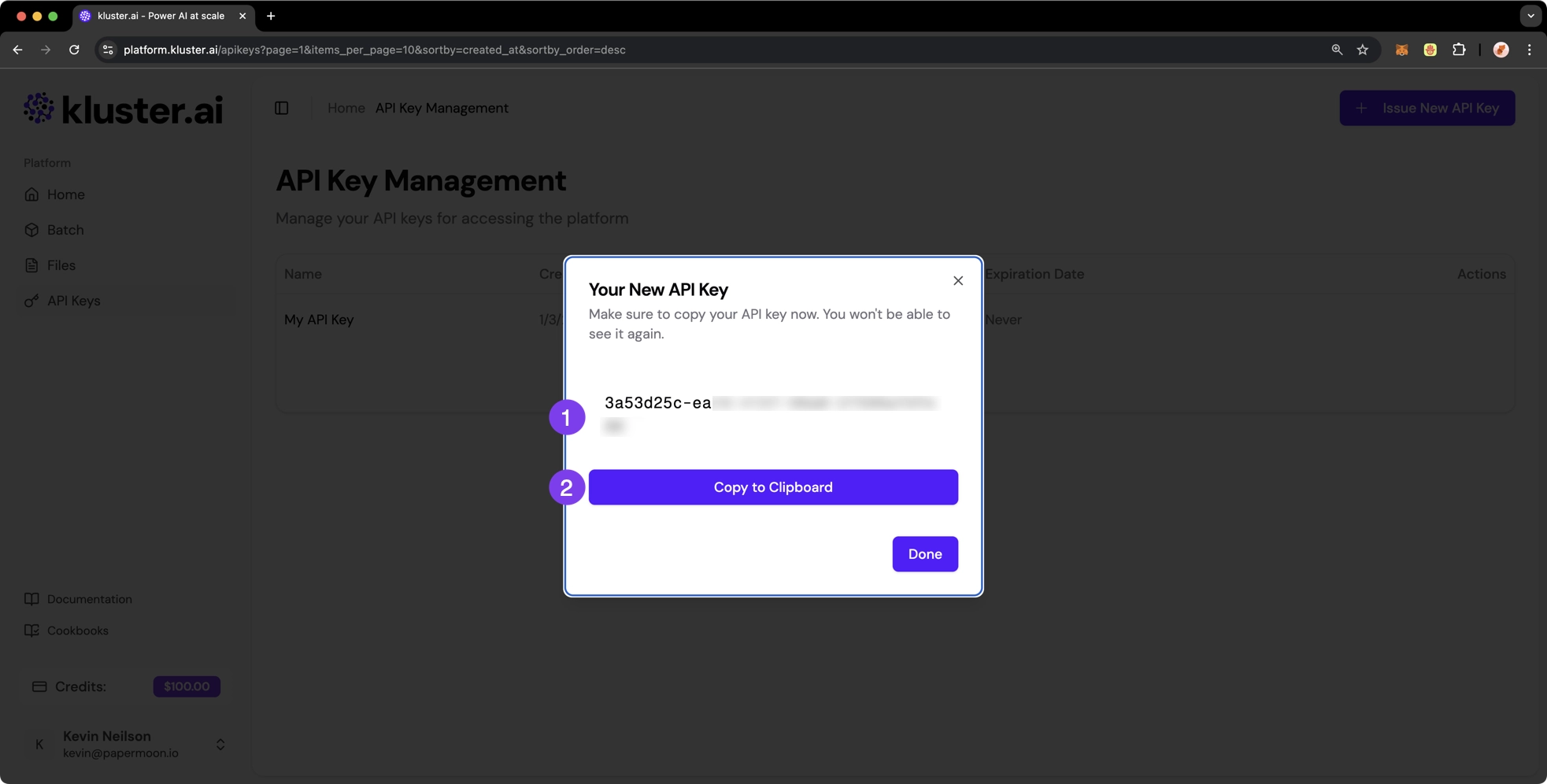Image resolution: width=1547 pixels, height=784 pixels.
Task: Open the yellow extension icon
Action: click(x=1430, y=50)
